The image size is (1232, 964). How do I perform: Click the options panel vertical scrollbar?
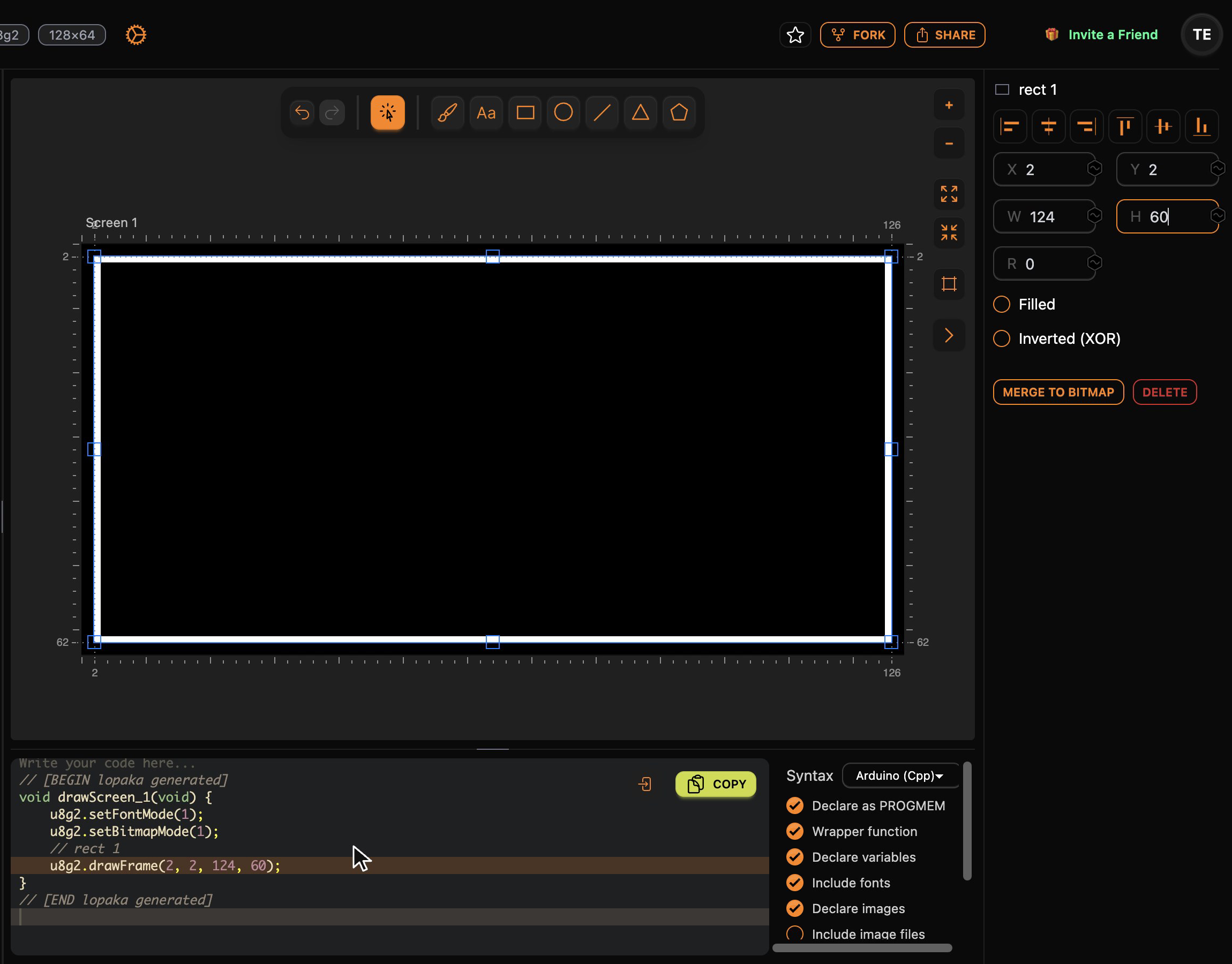point(967,820)
